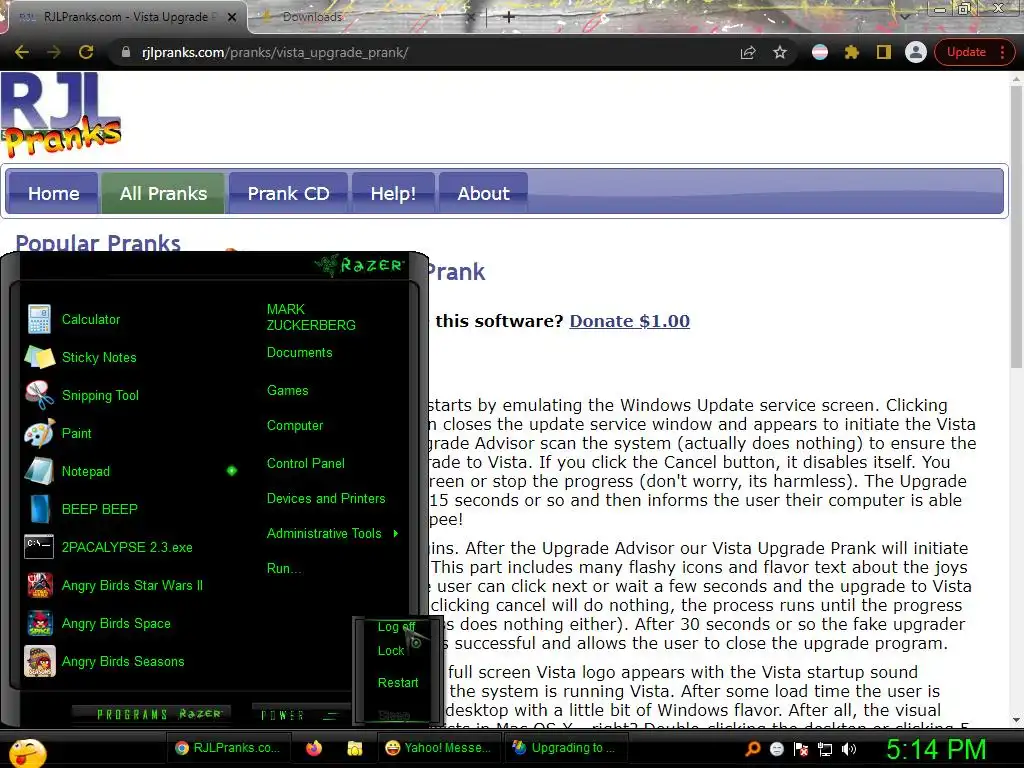Open the round white tray icon

(776, 749)
